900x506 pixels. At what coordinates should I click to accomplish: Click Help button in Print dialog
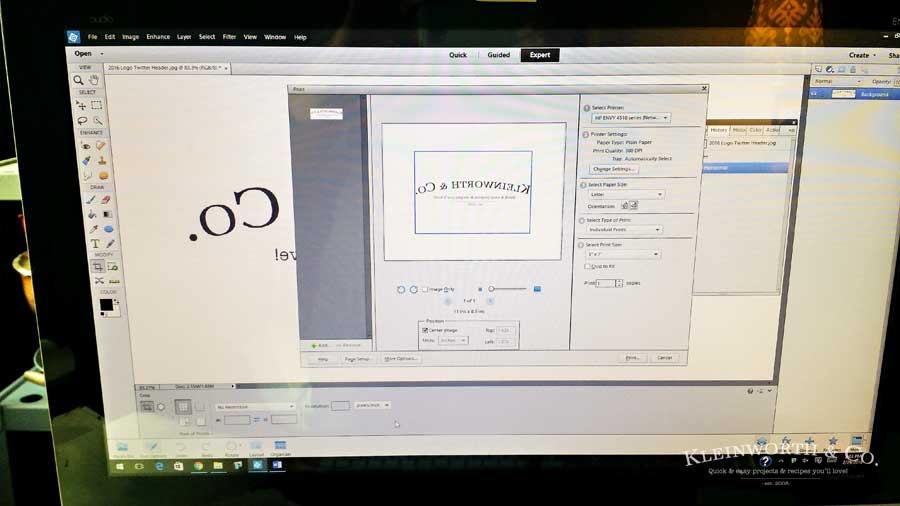pyautogui.click(x=323, y=359)
